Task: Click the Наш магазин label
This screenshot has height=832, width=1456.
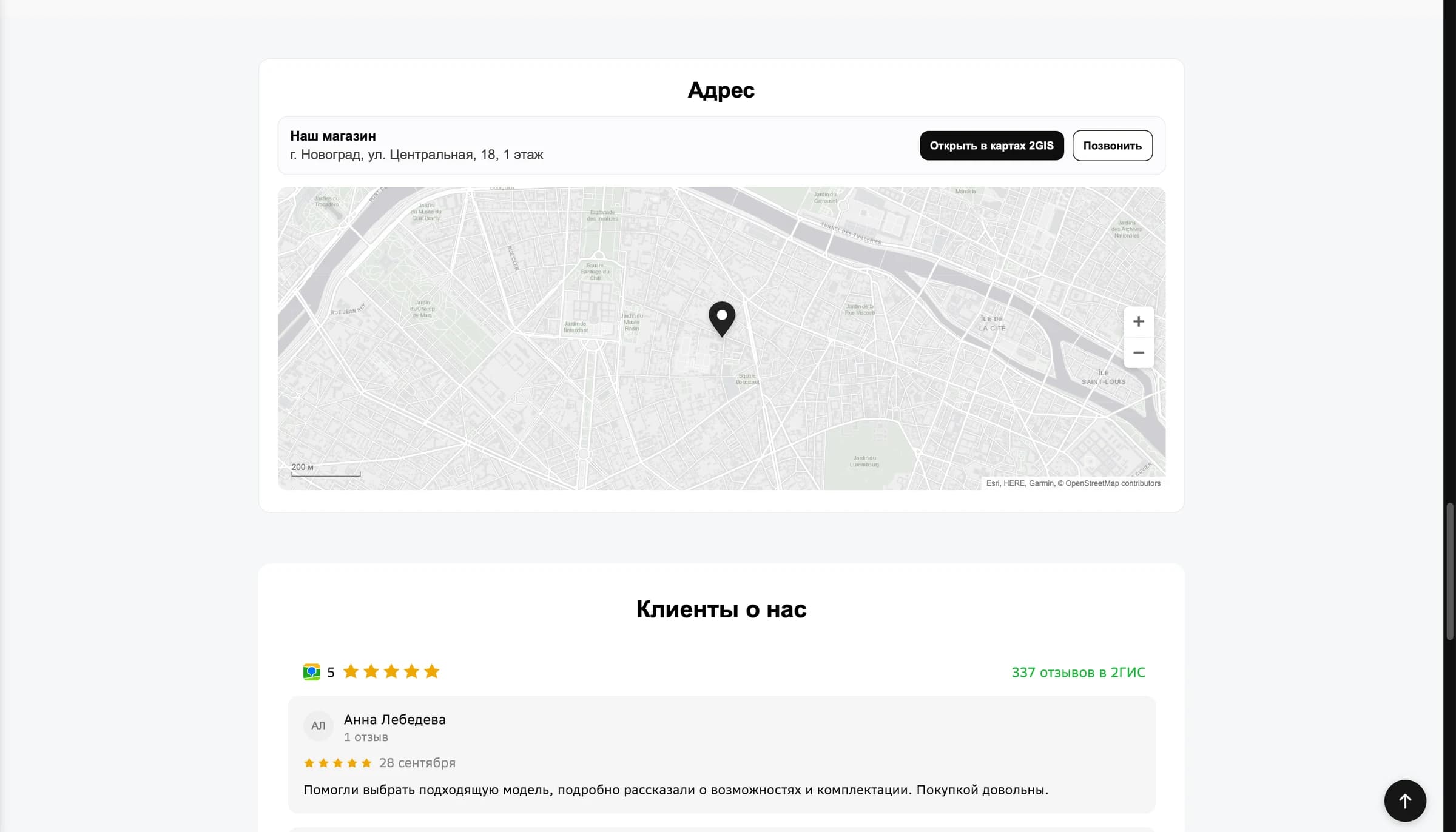Action: tap(332, 136)
